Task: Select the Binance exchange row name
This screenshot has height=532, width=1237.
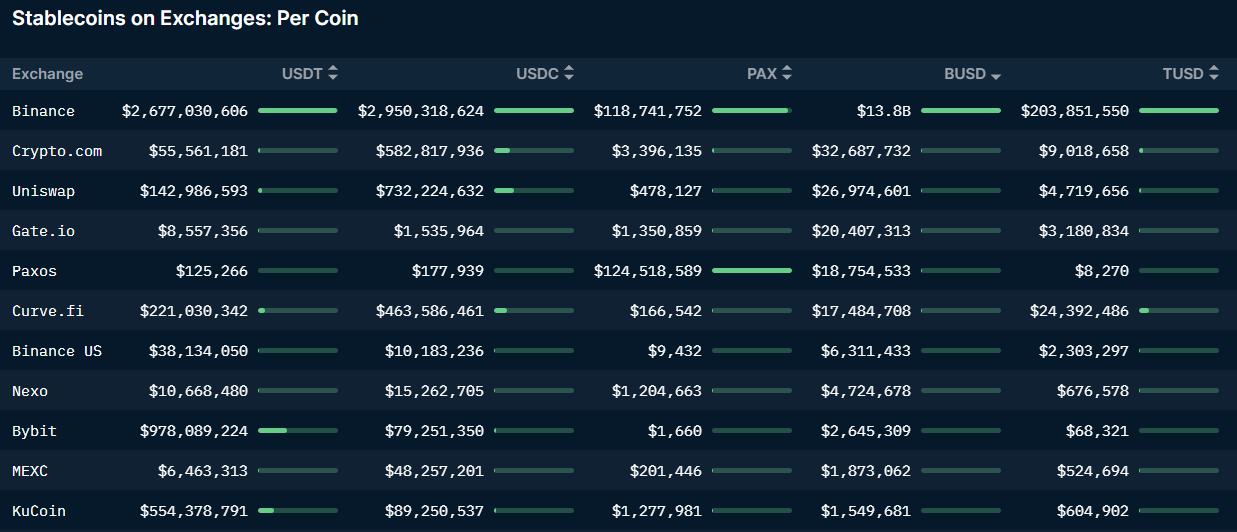Action: [43, 111]
